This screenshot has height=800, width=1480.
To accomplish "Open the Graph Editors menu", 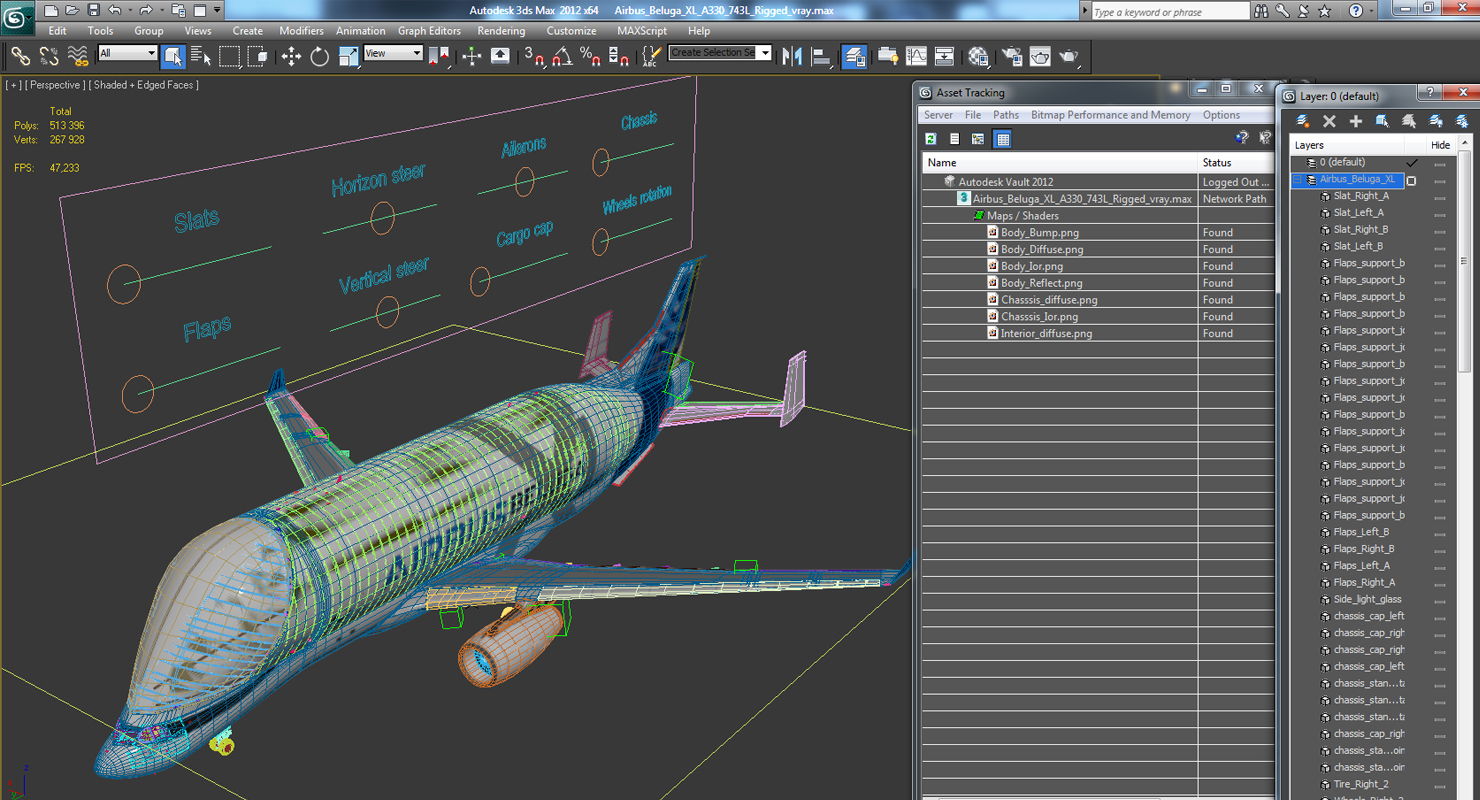I will (x=429, y=31).
